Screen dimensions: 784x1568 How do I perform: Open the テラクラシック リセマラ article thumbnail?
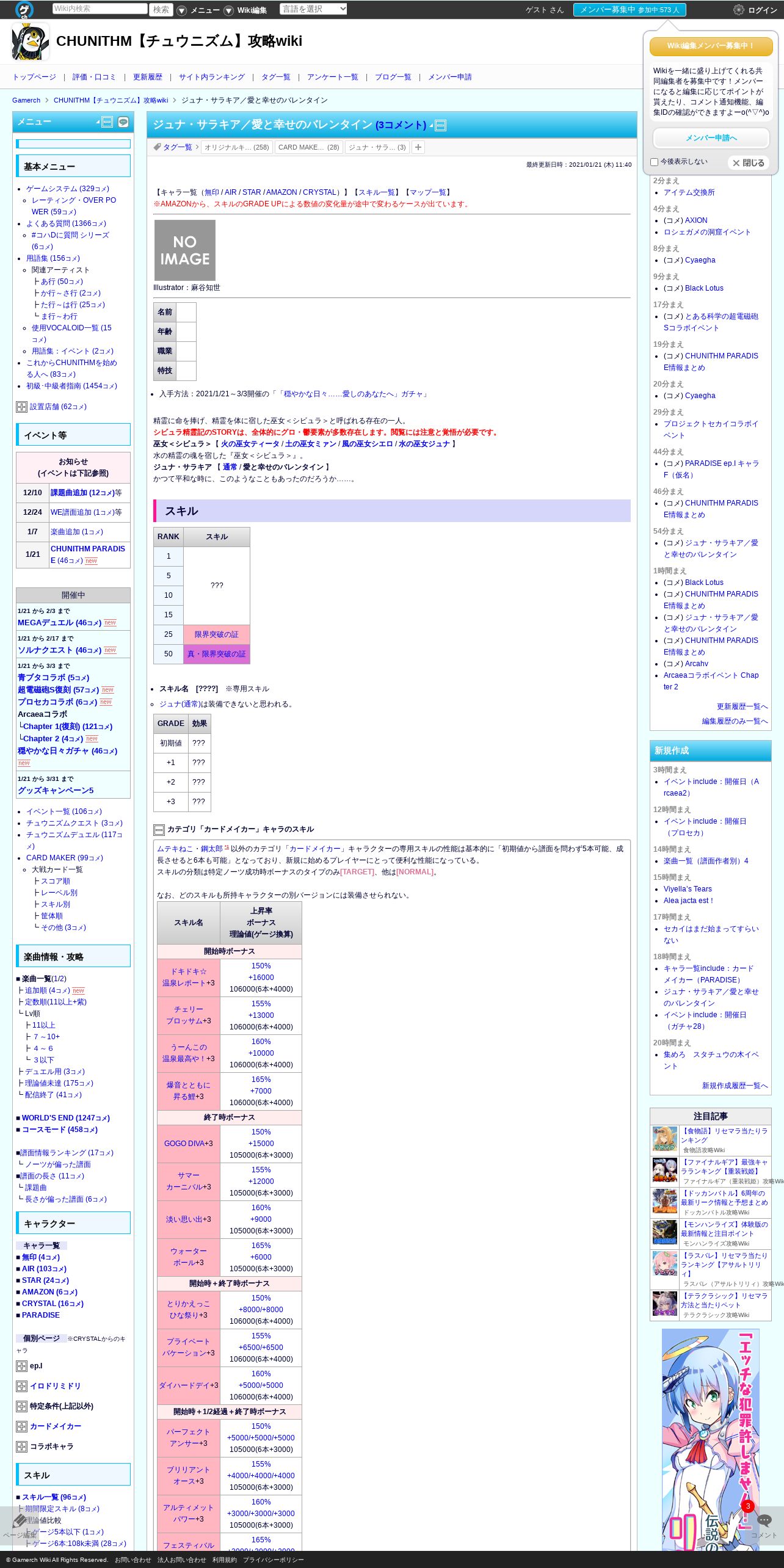664,1303
